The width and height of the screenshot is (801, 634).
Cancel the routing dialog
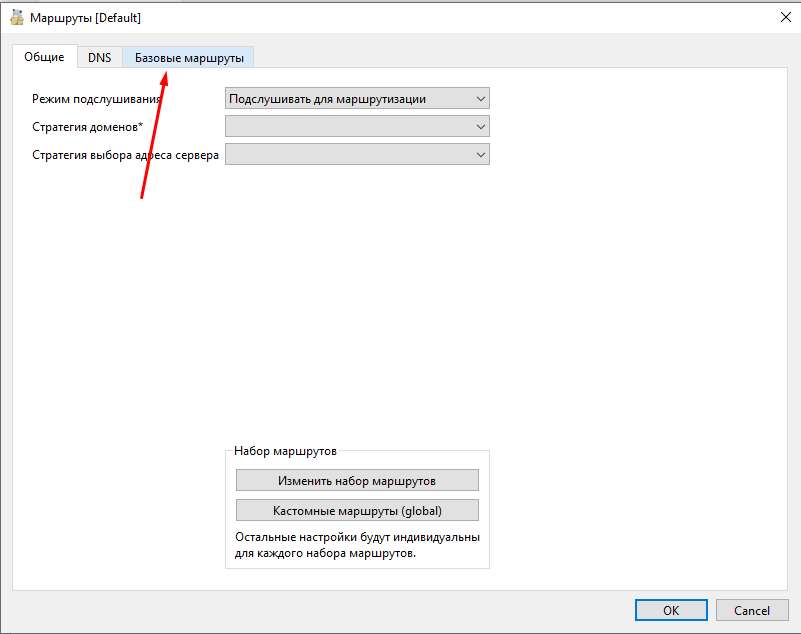[751, 610]
